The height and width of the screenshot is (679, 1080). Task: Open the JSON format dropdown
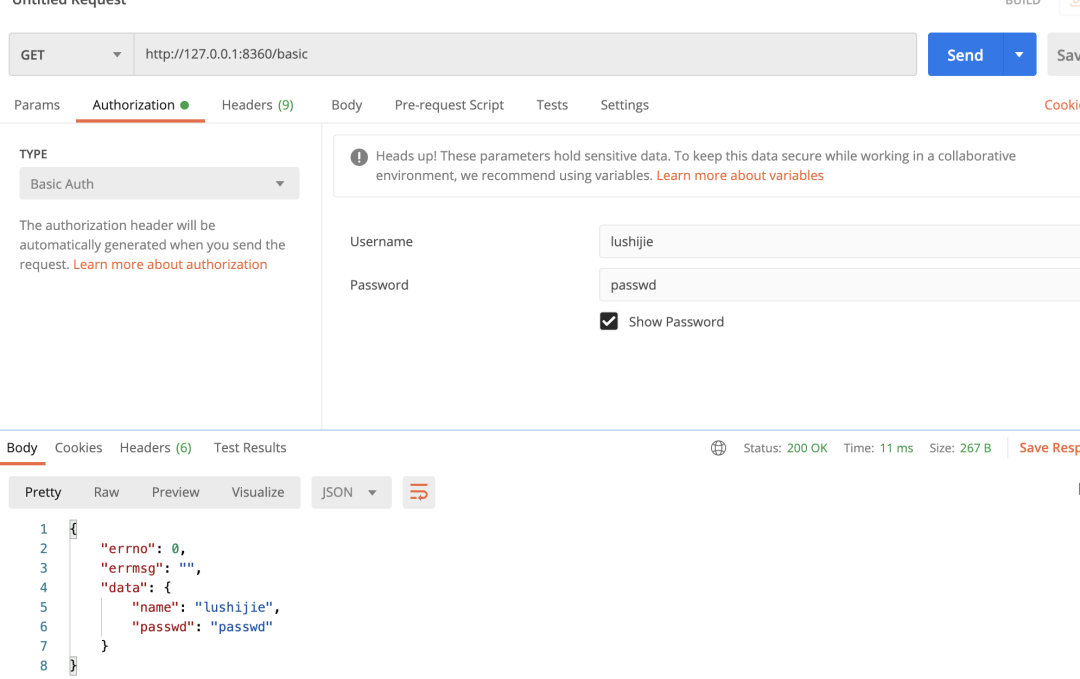(x=350, y=492)
